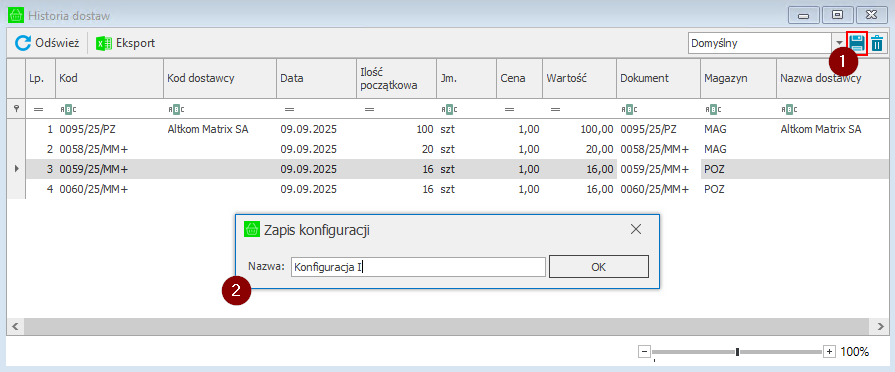This screenshot has width=895, height=372.
Task: Click the Domyślny configuration combo box field
Action: pyautogui.click(x=760, y=43)
